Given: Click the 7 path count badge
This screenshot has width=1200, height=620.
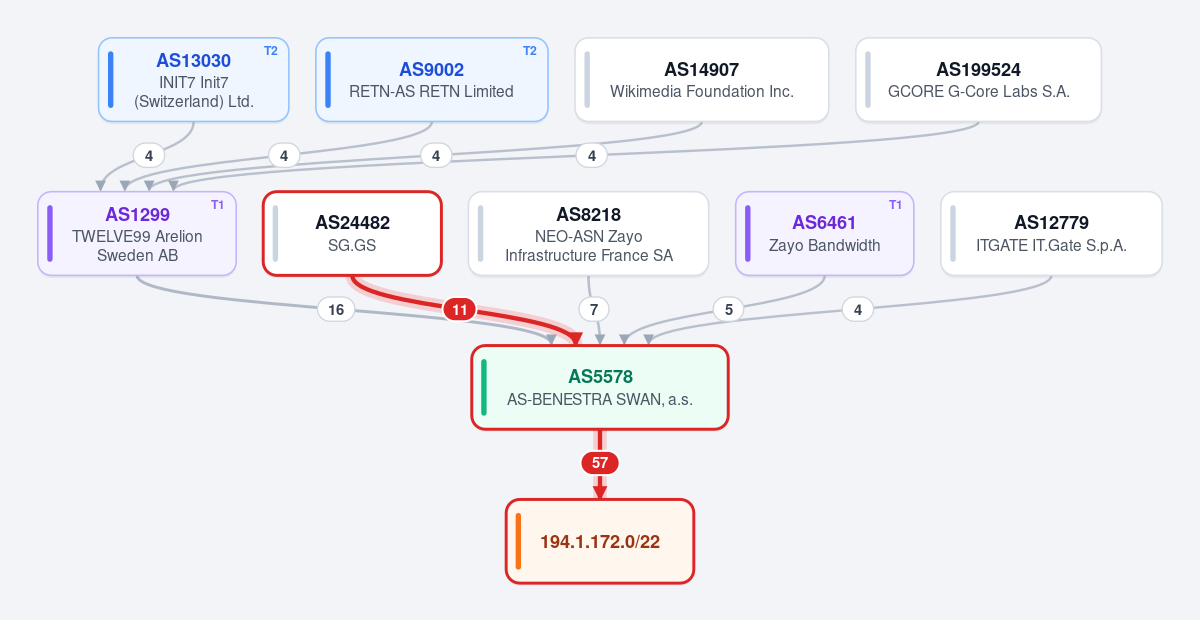Looking at the screenshot, I should pos(594,310).
